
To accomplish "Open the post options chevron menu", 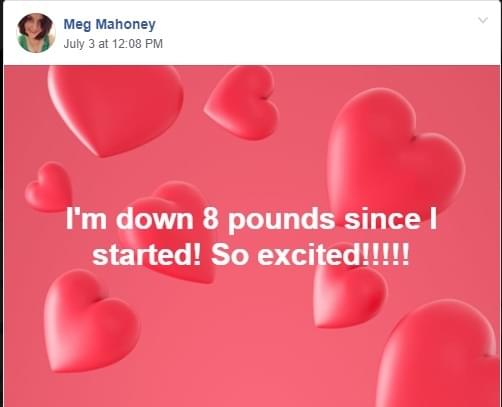I will coord(483,20).
